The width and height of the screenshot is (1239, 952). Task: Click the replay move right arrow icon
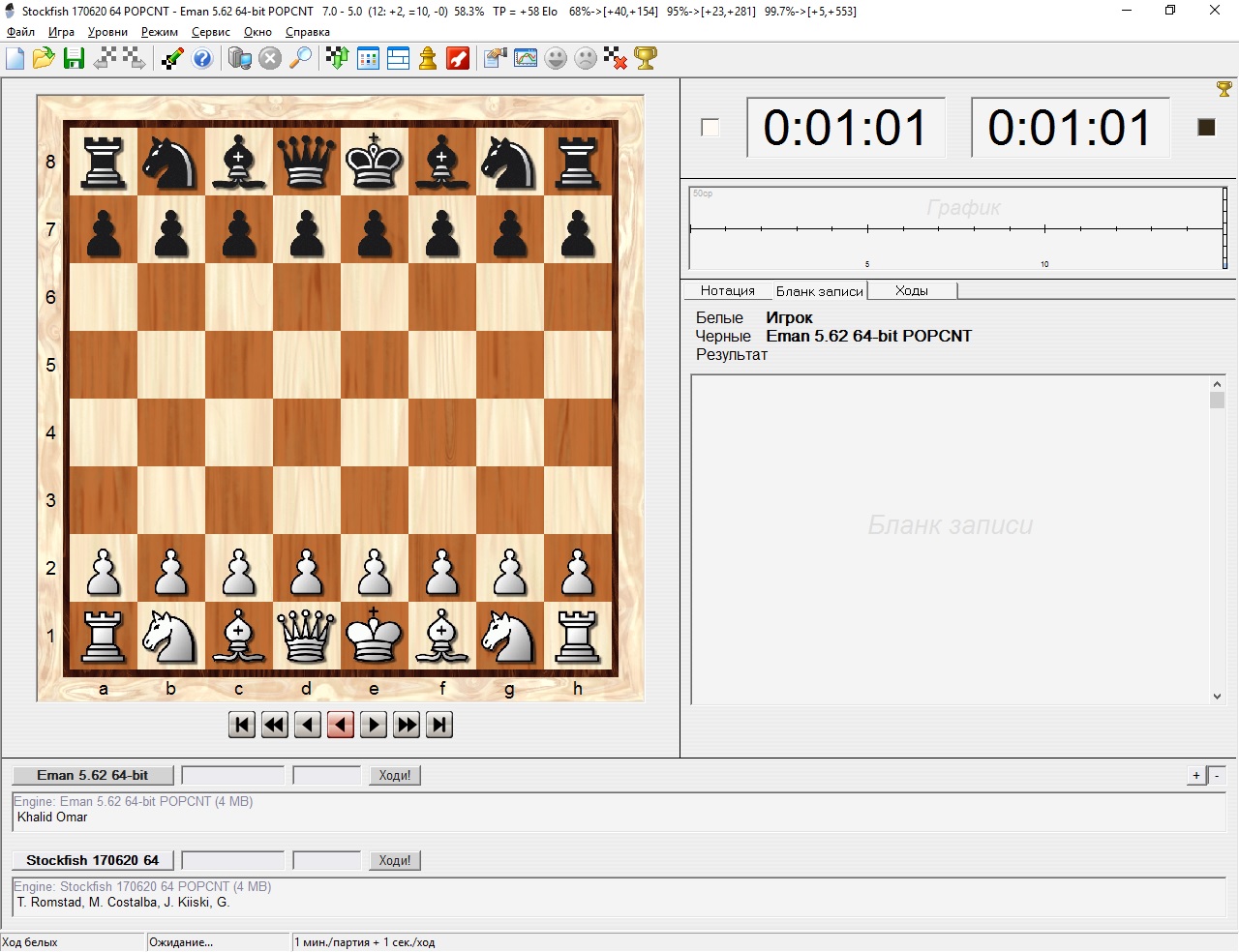[x=134, y=59]
